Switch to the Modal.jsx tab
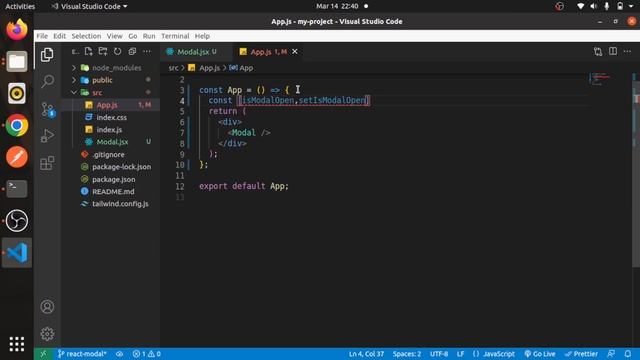Screen dimensions: 640x360 (x=196, y=51)
